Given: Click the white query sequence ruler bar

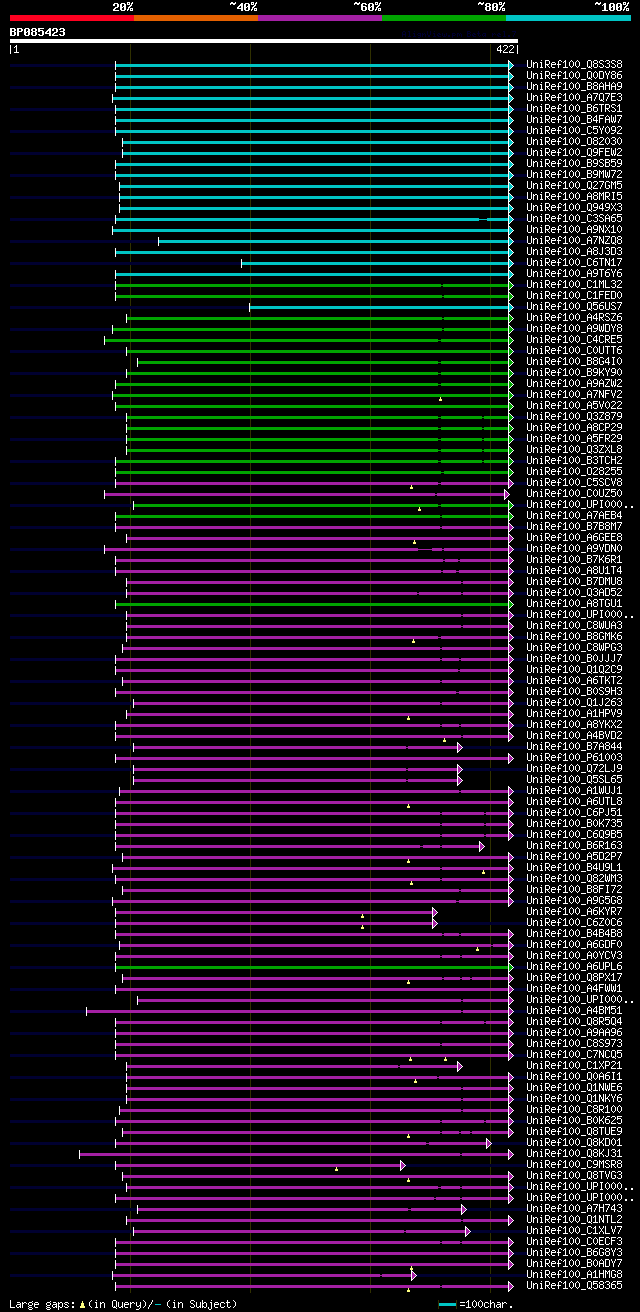Looking at the screenshot, I should (x=263, y=41).
